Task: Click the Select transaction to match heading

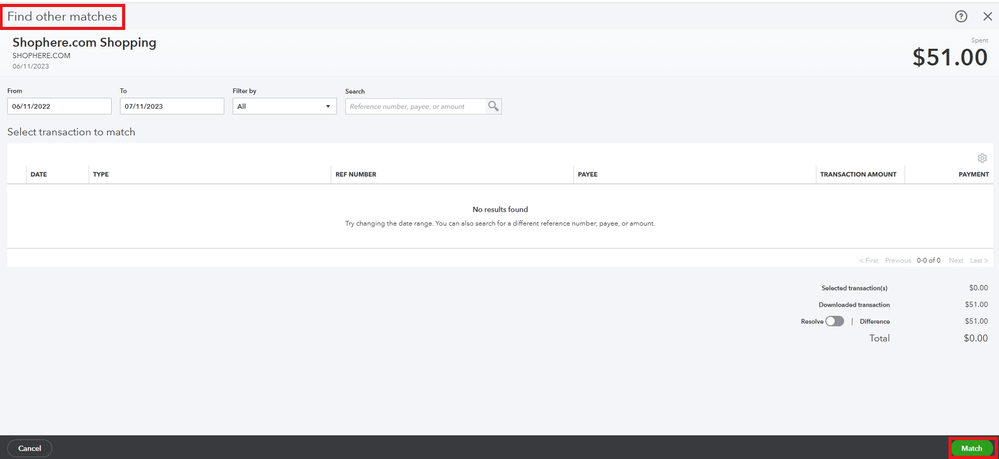Action: point(71,132)
